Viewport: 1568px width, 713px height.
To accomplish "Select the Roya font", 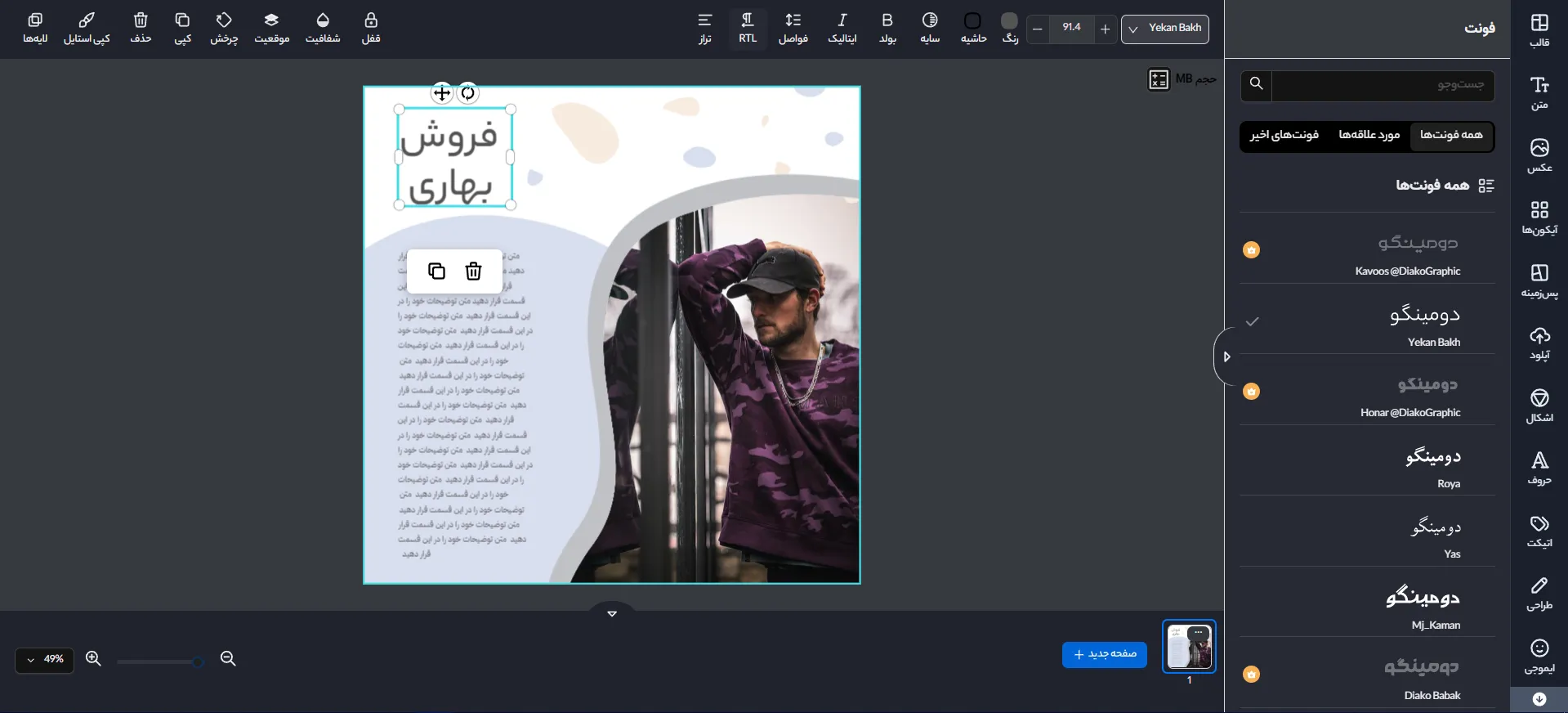I will tap(1368, 461).
